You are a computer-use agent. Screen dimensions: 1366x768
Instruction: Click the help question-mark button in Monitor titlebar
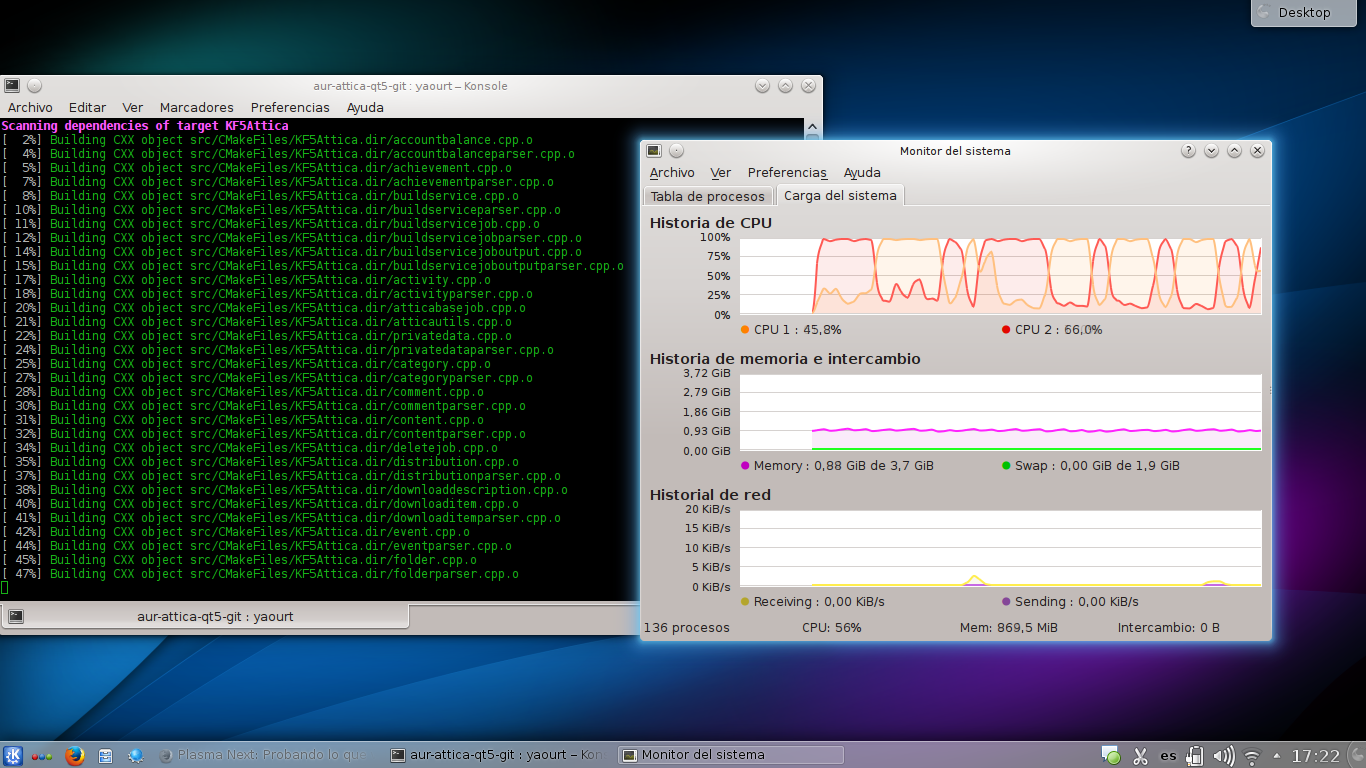[x=1188, y=151]
